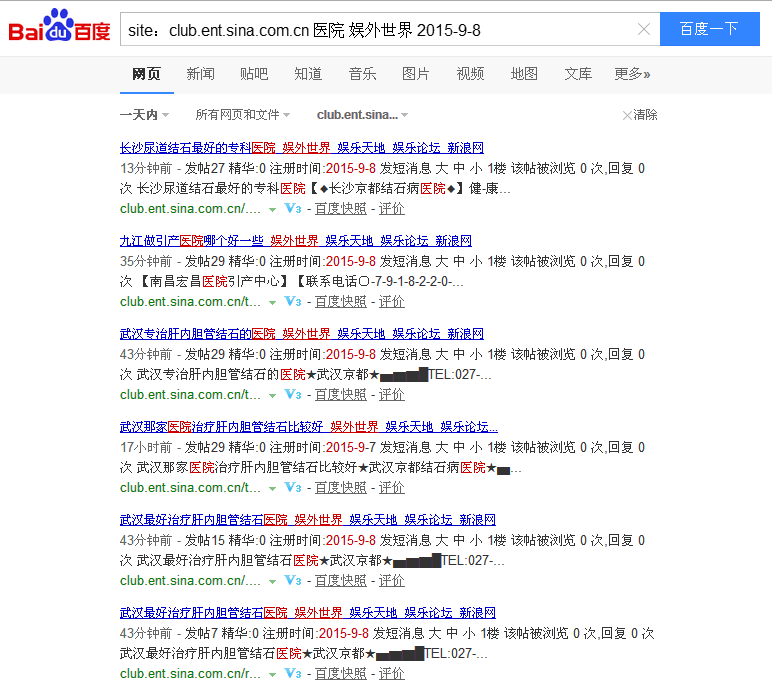
Task: Click green URL of 九江做引产 result
Action: pyautogui.click(x=190, y=302)
